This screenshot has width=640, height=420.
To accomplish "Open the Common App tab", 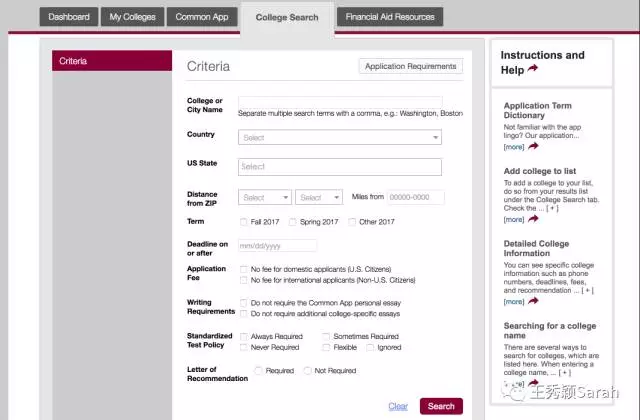I will (202, 17).
